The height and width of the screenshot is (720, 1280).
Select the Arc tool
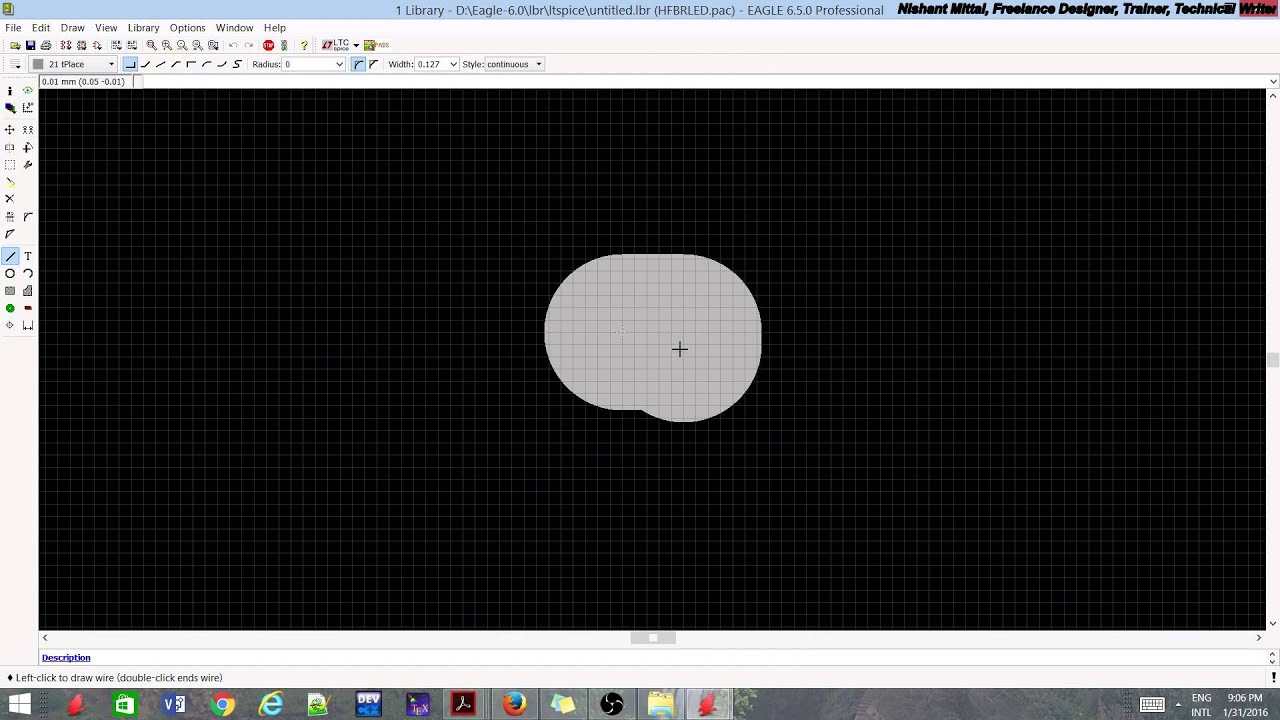28,273
